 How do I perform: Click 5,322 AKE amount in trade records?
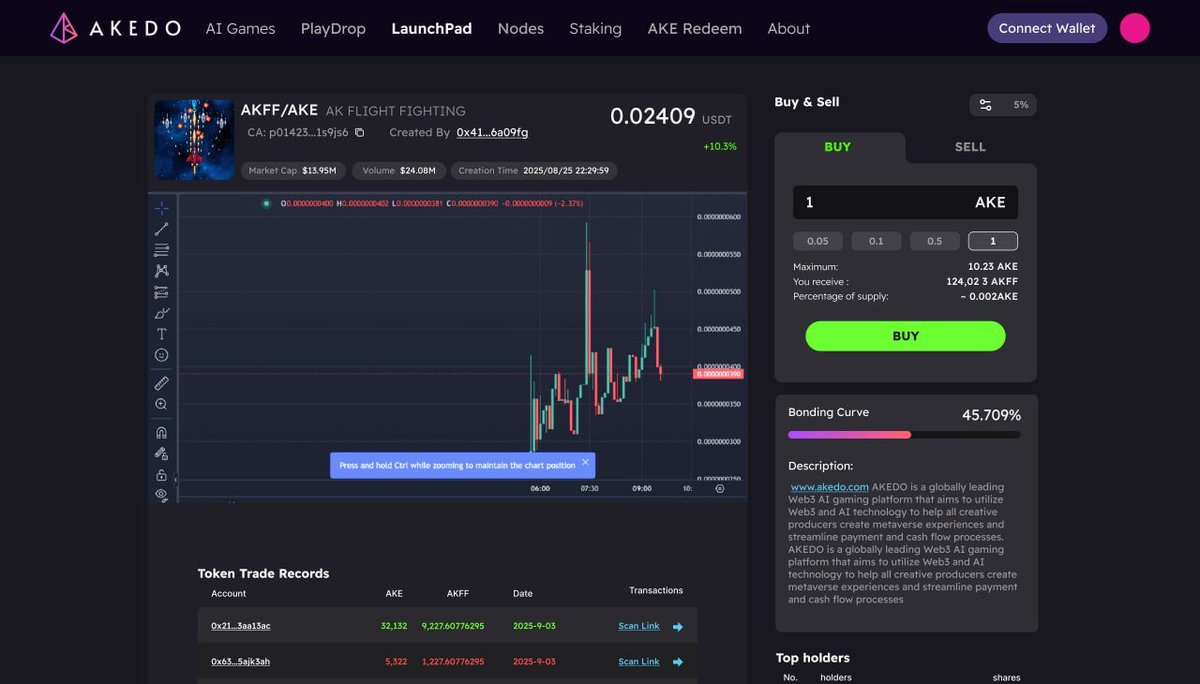click(396, 661)
